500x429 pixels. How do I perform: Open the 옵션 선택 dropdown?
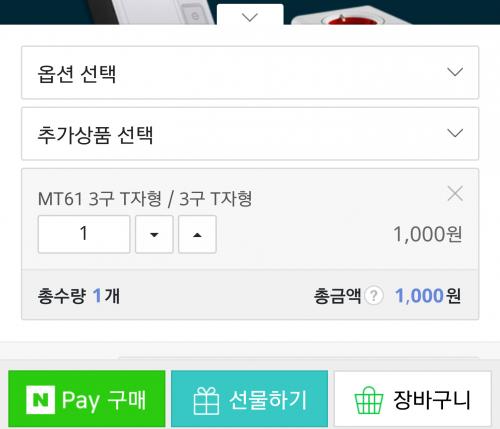(x=250, y=73)
